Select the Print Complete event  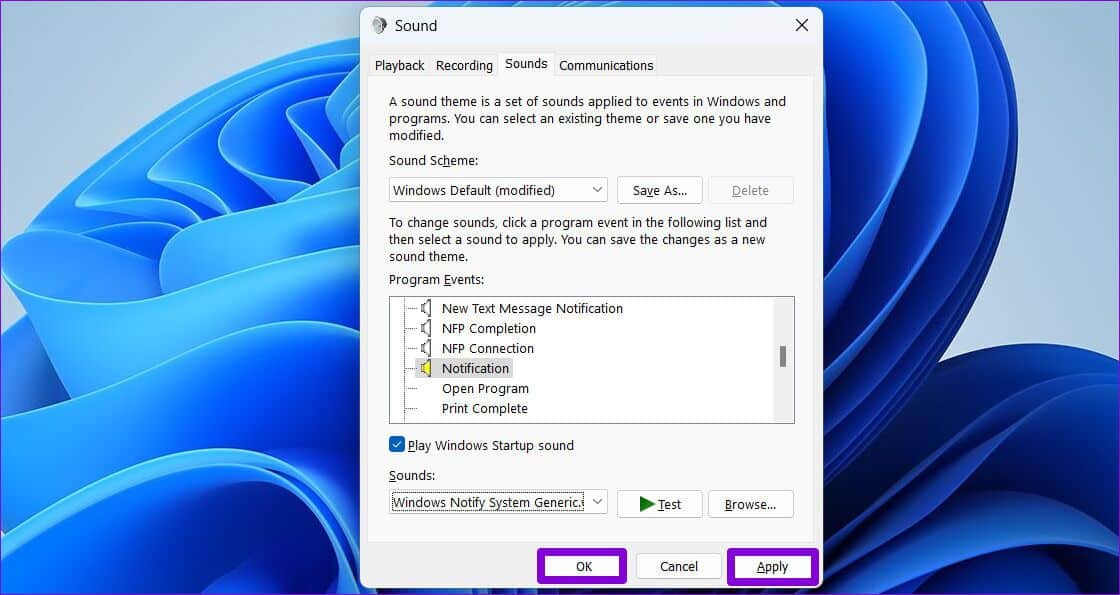click(x=484, y=409)
